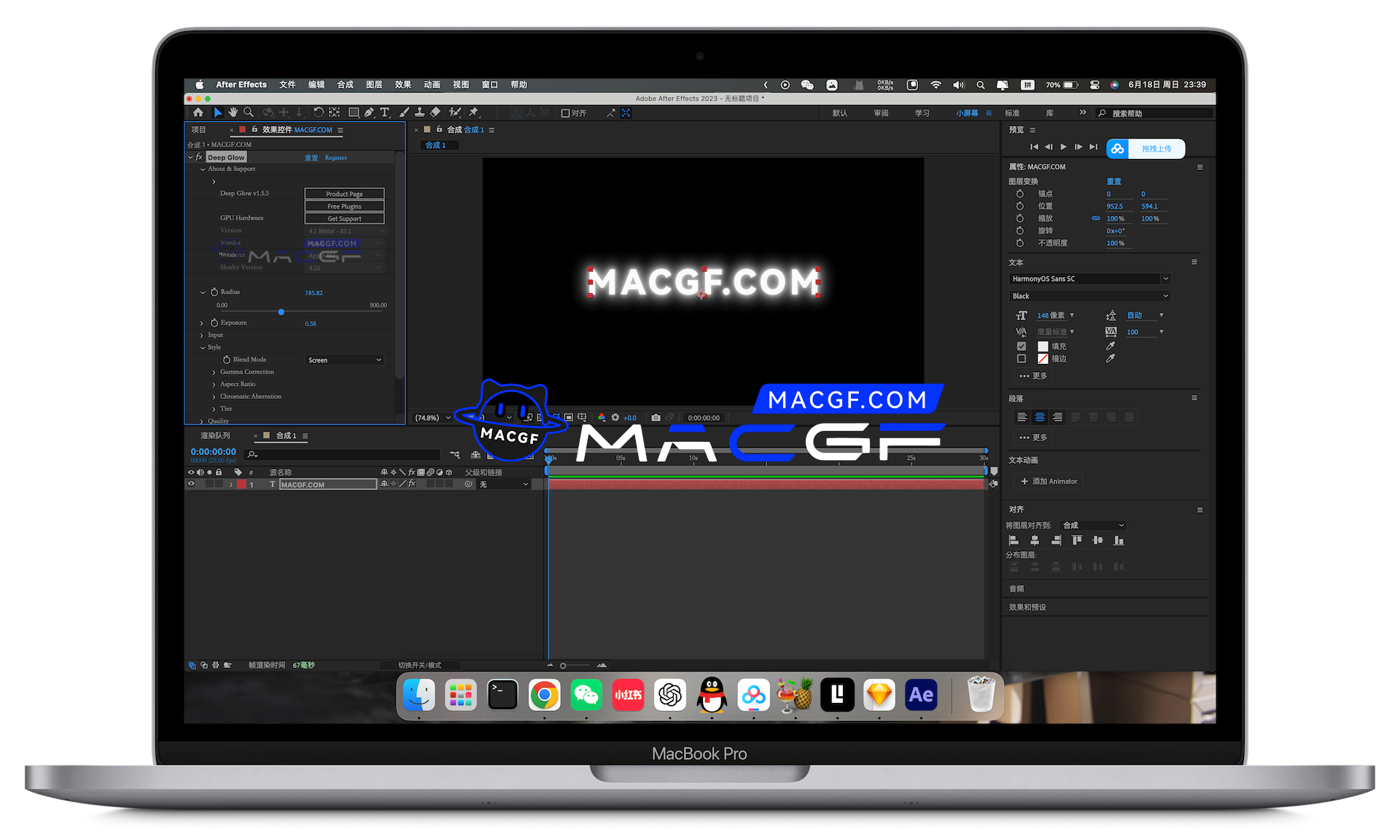1400x840 pixels.
Task: Click the position stopwatch icon in properties
Action: 1019,206
